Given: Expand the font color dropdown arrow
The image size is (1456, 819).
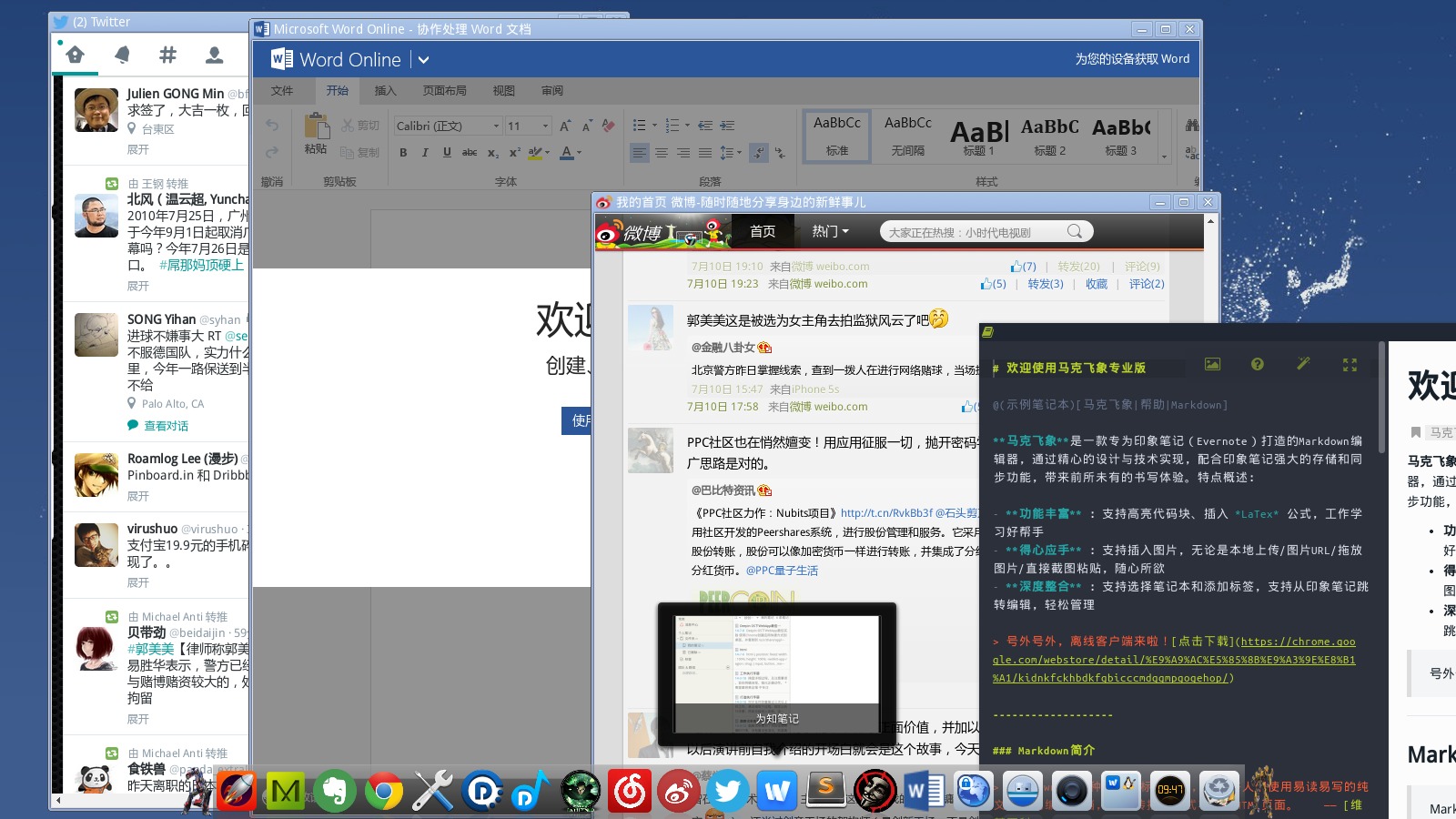Looking at the screenshot, I should (579, 153).
